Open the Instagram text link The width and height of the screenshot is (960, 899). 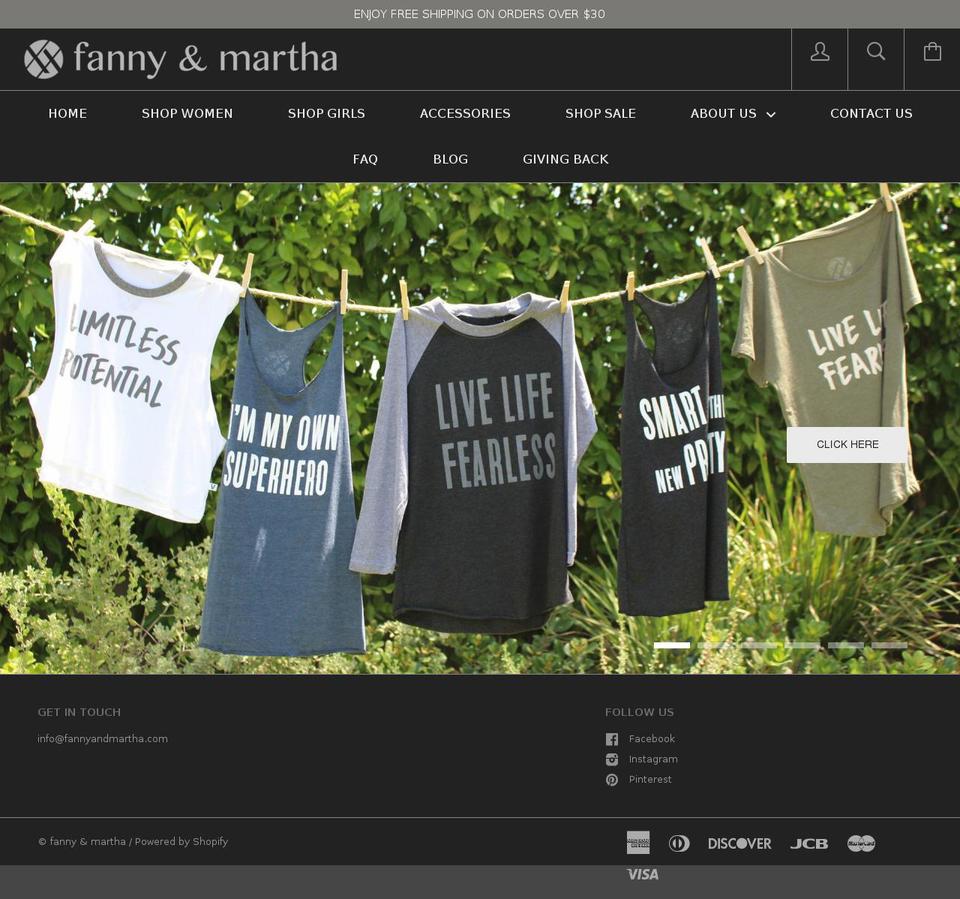click(x=653, y=759)
